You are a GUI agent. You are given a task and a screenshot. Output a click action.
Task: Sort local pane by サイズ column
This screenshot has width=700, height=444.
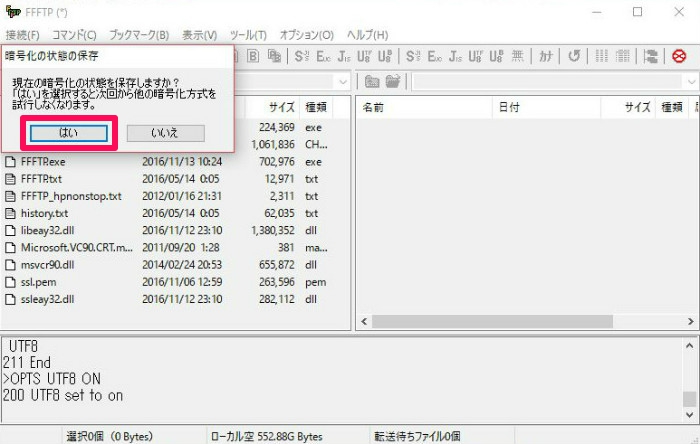[x=272, y=107]
